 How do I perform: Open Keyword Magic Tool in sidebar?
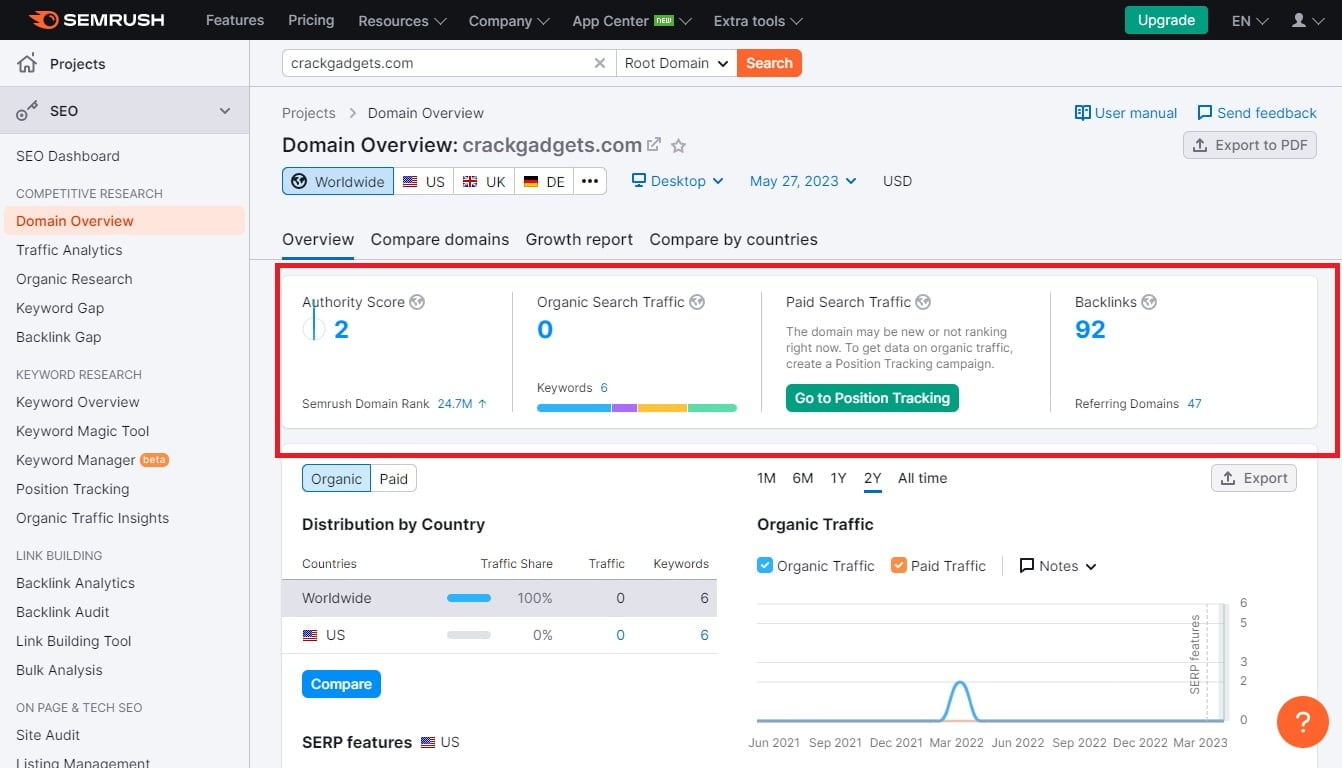click(83, 431)
